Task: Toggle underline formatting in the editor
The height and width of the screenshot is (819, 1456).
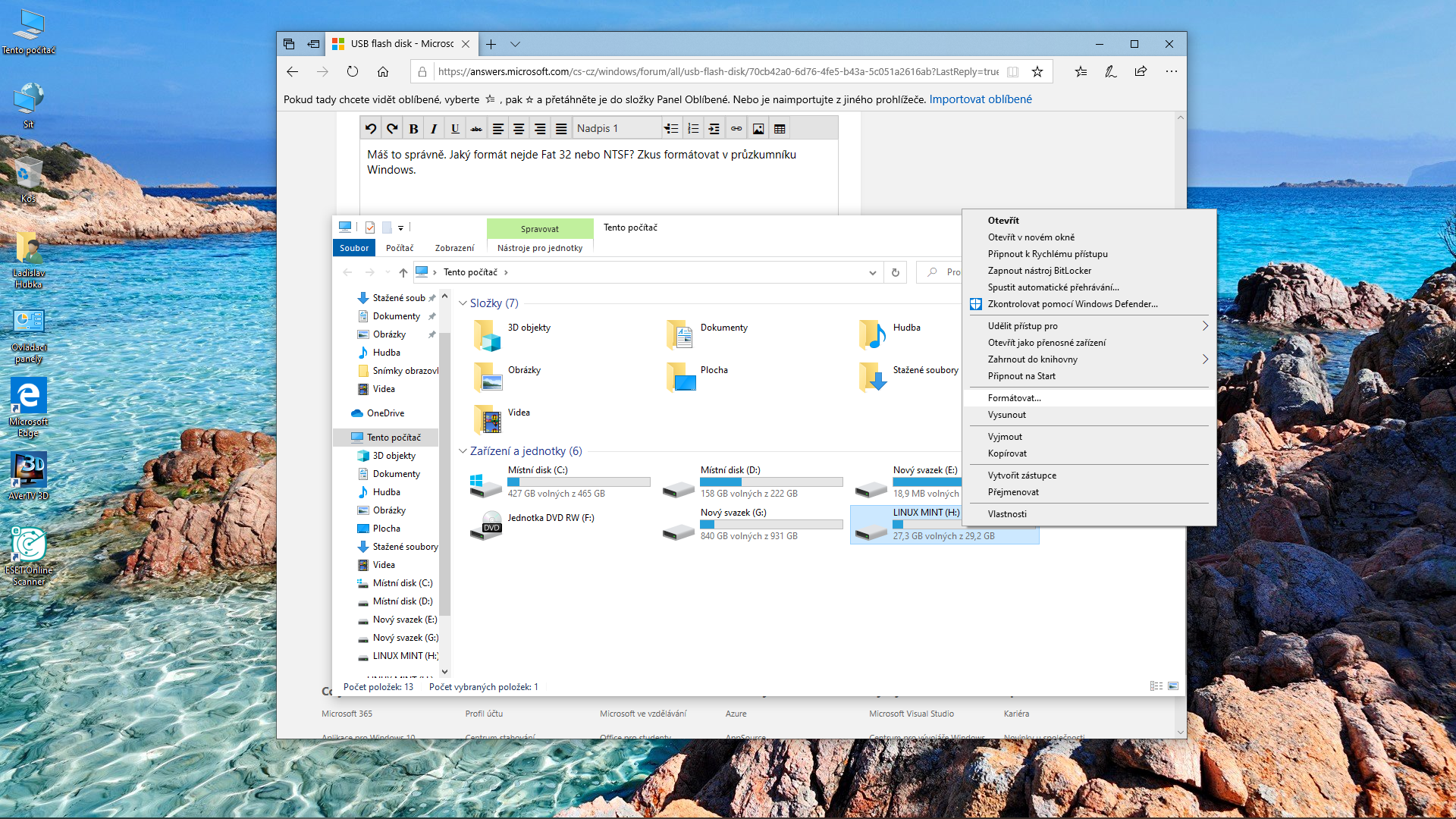Action: [x=455, y=129]
